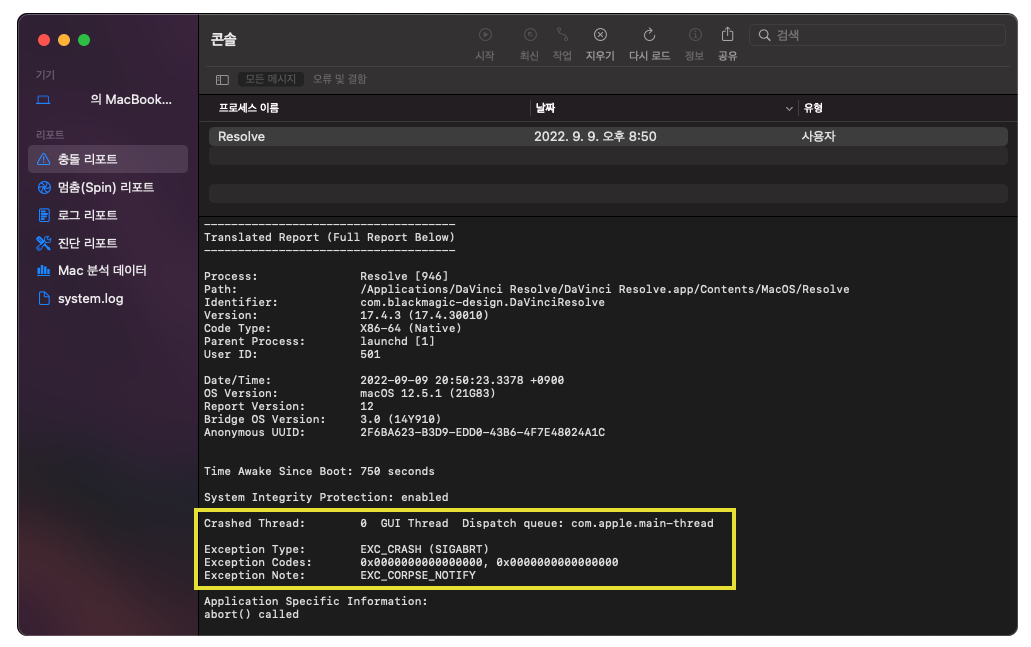
Task: Click the system.log document icon
Action: 44,299
